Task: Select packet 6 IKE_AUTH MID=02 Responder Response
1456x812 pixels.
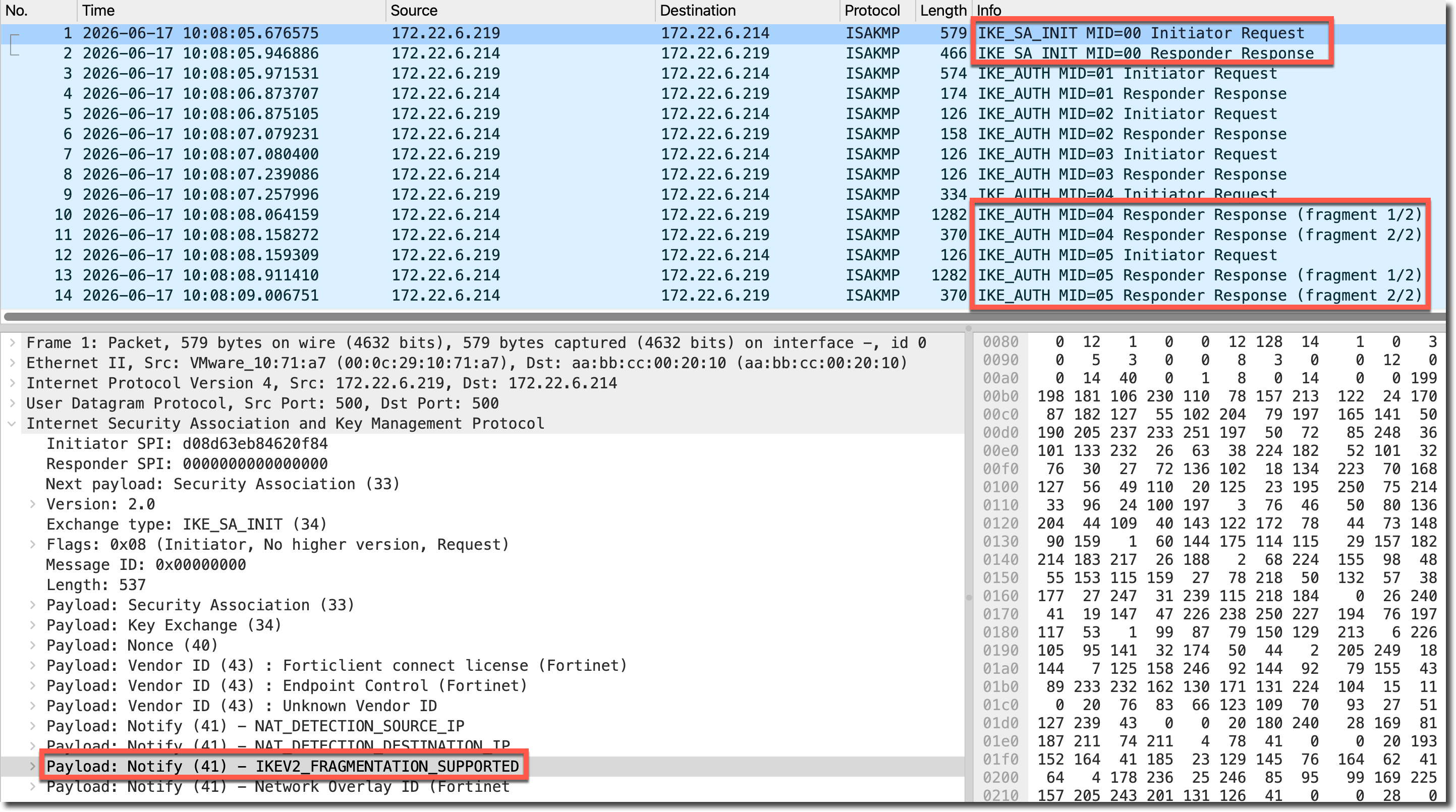Action: [x=723, y=134]
